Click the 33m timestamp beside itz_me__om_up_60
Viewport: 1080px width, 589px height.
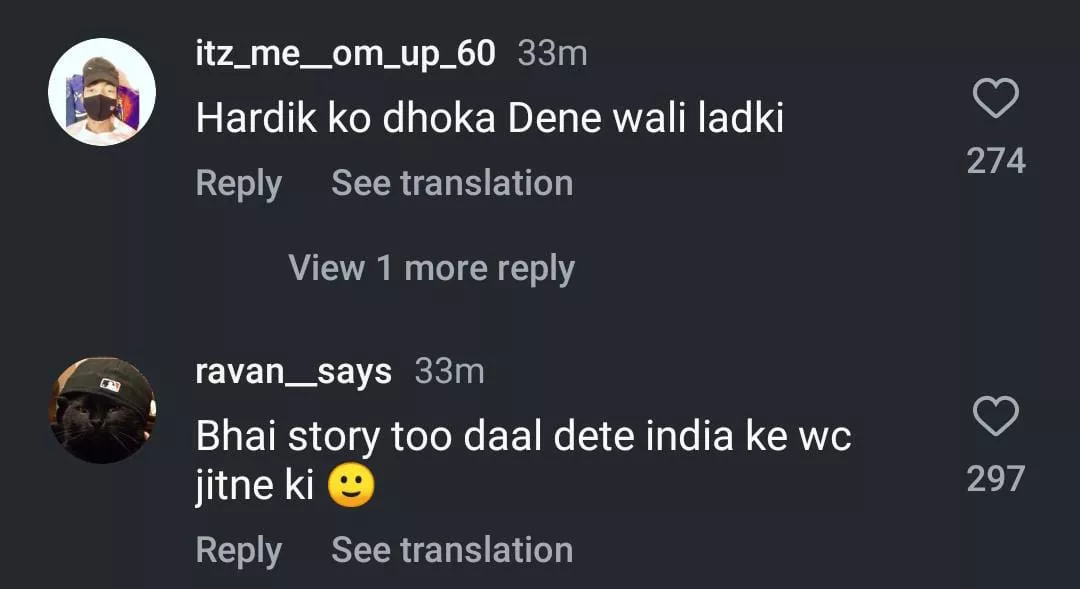coord(552,54)
